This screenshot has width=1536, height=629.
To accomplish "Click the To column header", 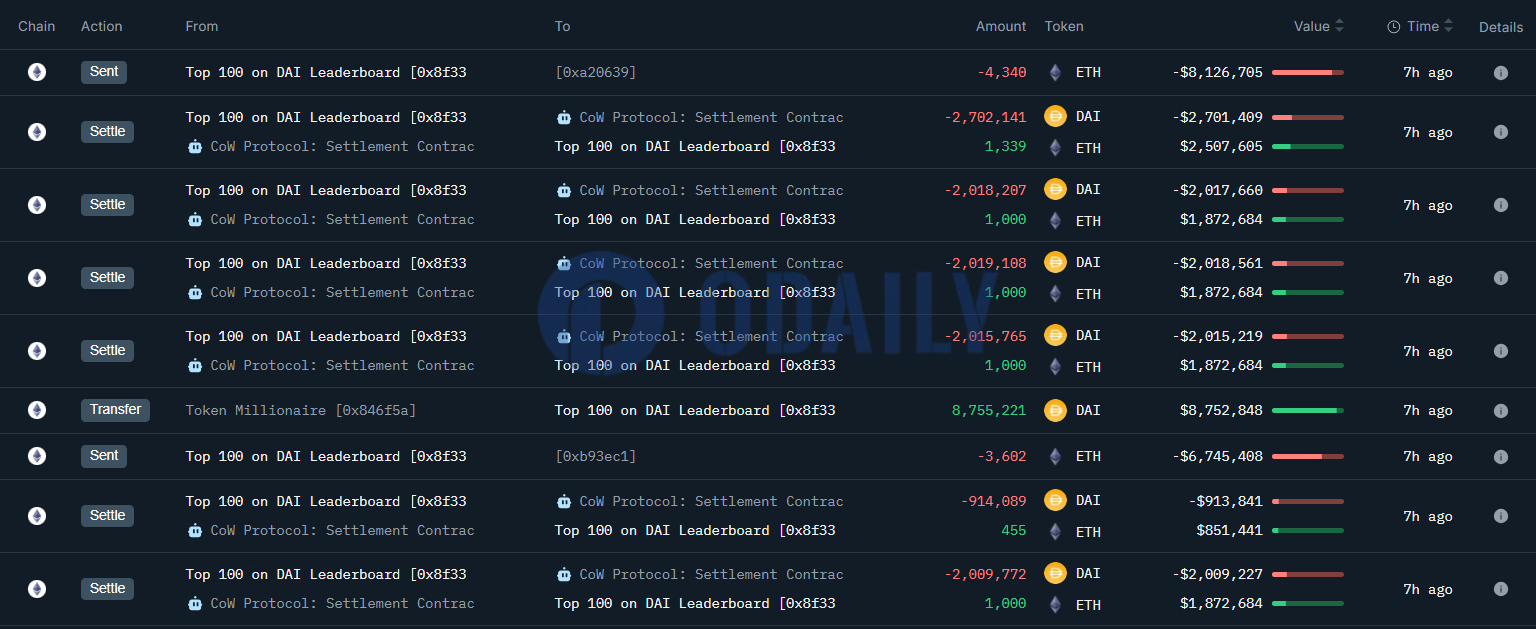I will [563, 26].
